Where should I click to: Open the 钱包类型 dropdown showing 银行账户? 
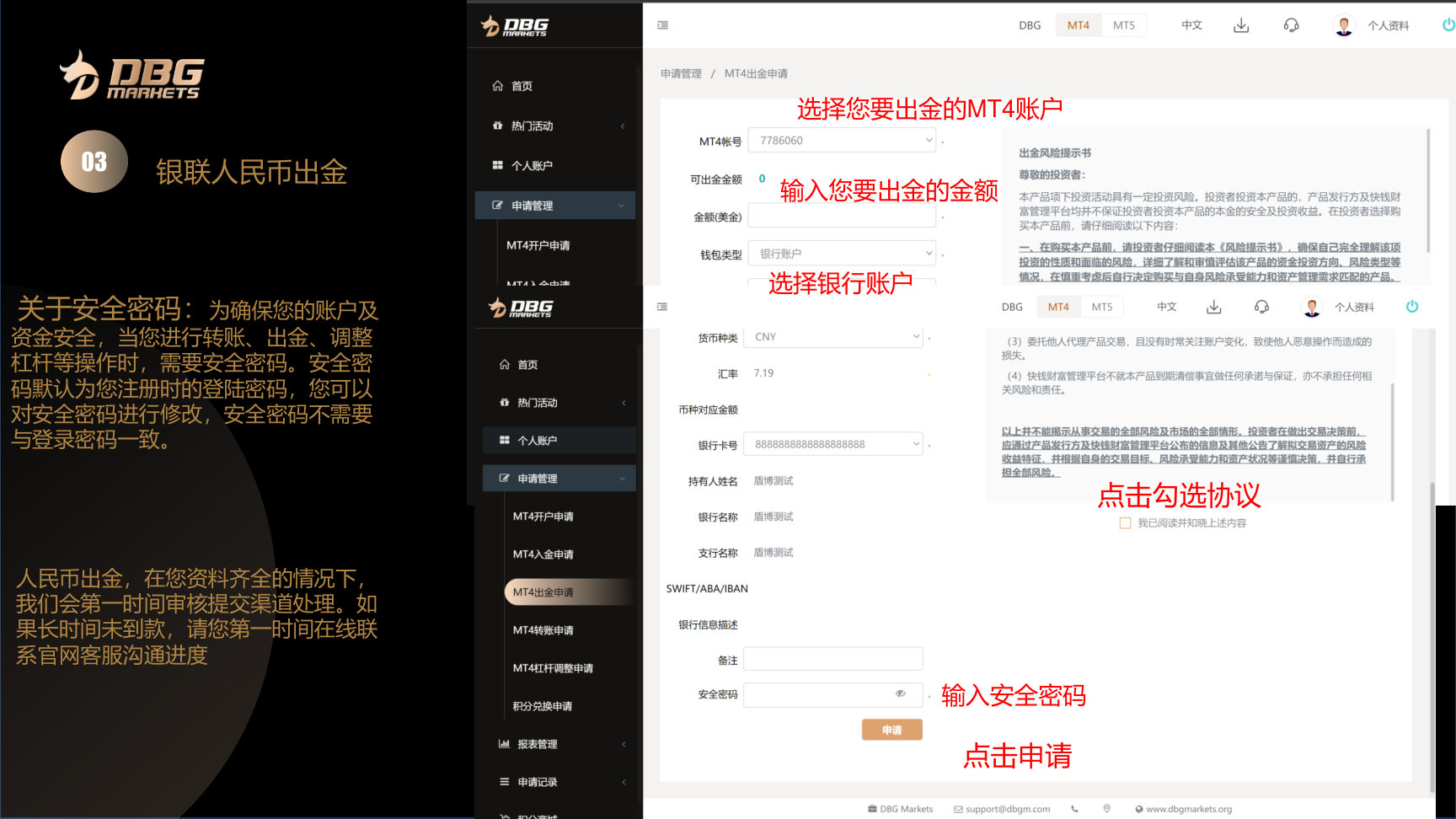click(x=842, y=254)
